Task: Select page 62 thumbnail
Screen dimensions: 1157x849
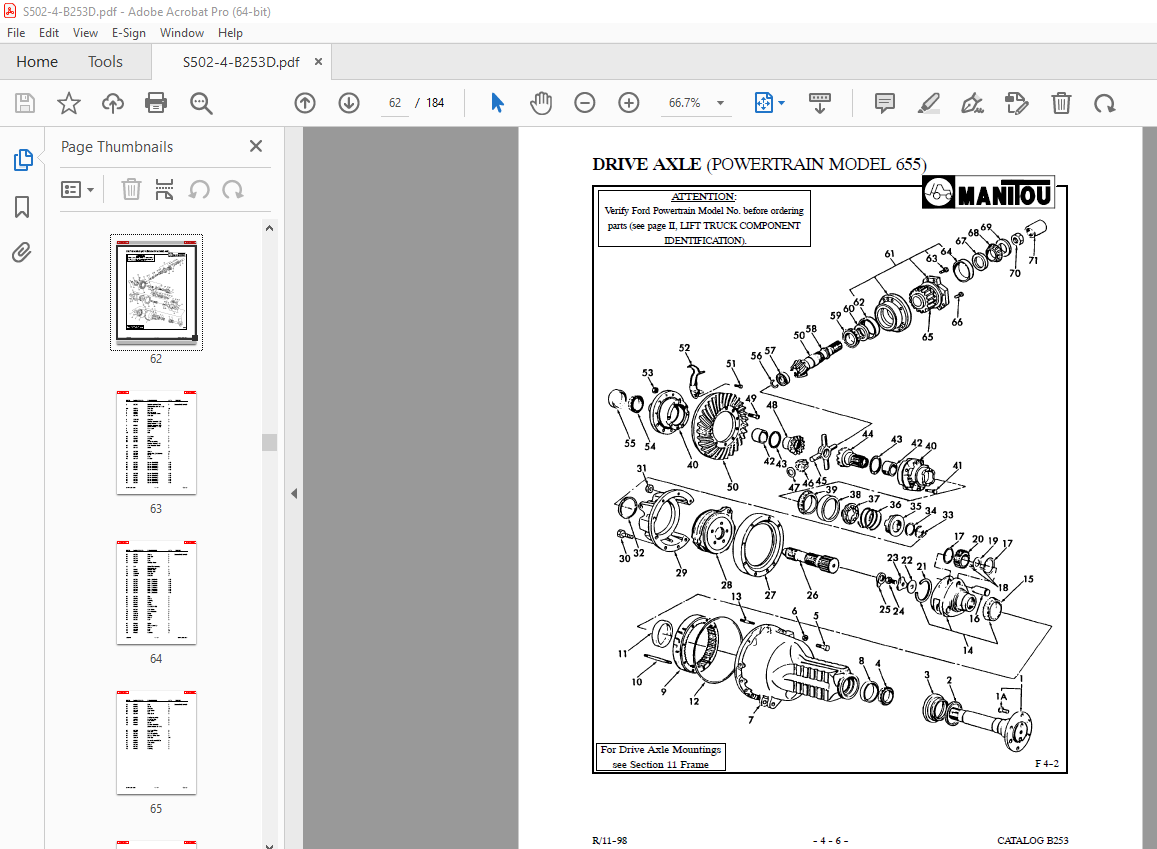Action: coord(156,292)
